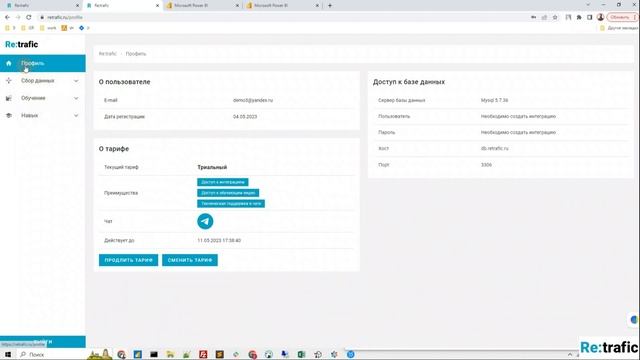
Task: Expand the Обучение sidebar section
Action: [76, 98]
